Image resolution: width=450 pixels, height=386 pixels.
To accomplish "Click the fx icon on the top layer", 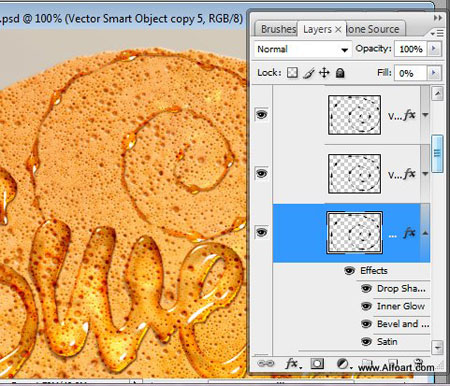I will (410, 115).
